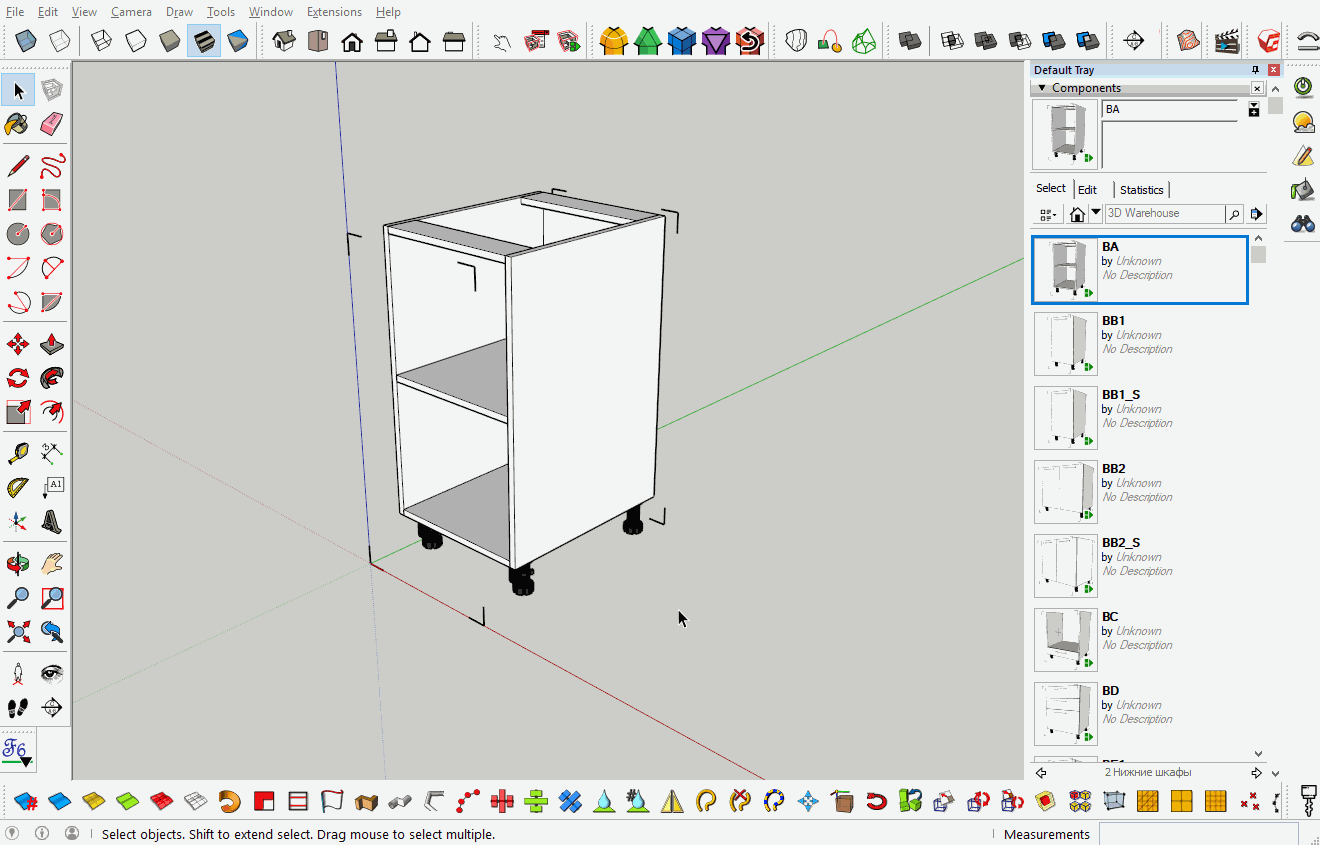Viewport: 1320px width, 845px height.
Task: Toggle auto-hide pin on Default Tray
Action: 1255,69
